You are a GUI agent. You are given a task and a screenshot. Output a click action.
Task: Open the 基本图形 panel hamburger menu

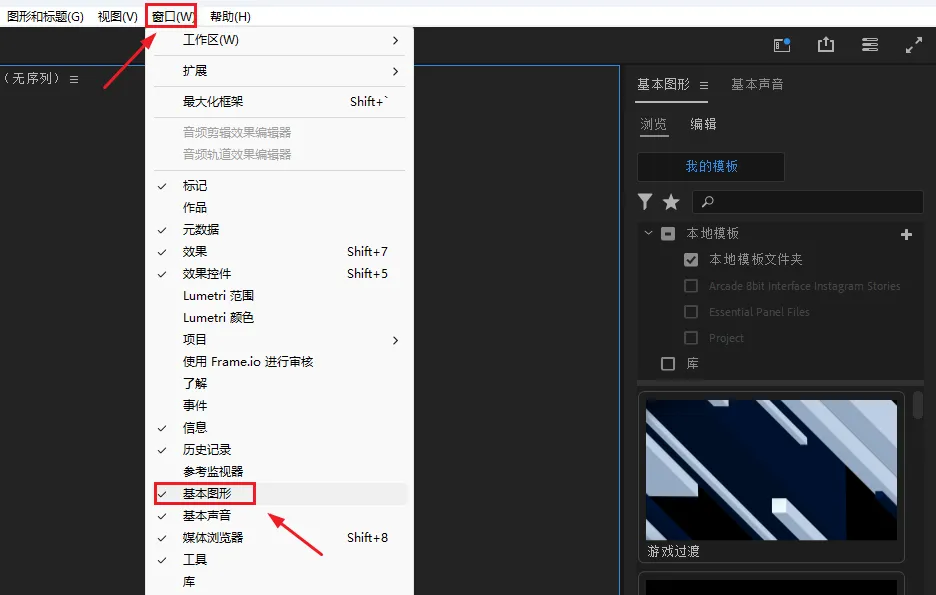tap(704, 85)
